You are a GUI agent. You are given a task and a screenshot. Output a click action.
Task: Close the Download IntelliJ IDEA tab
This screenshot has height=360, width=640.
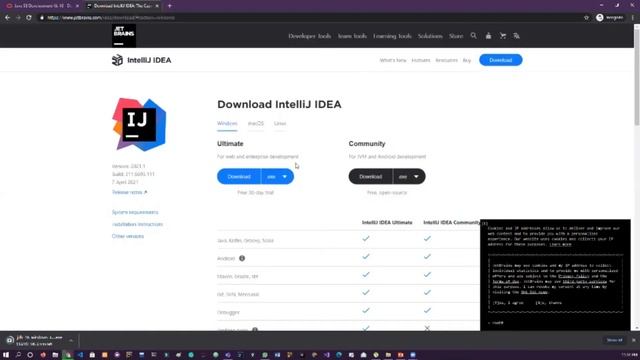tap(157, 6)
